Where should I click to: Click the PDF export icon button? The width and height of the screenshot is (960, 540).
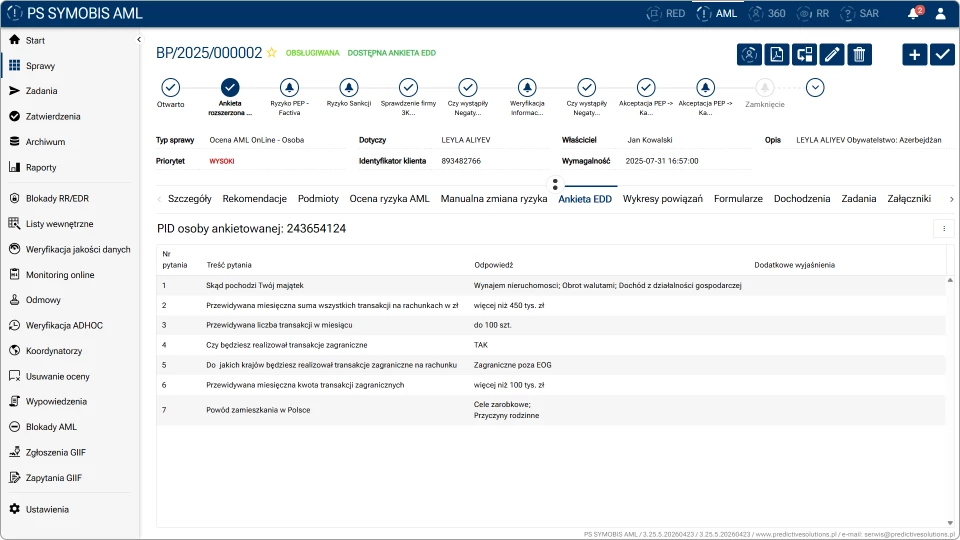[x=776, y=54]
